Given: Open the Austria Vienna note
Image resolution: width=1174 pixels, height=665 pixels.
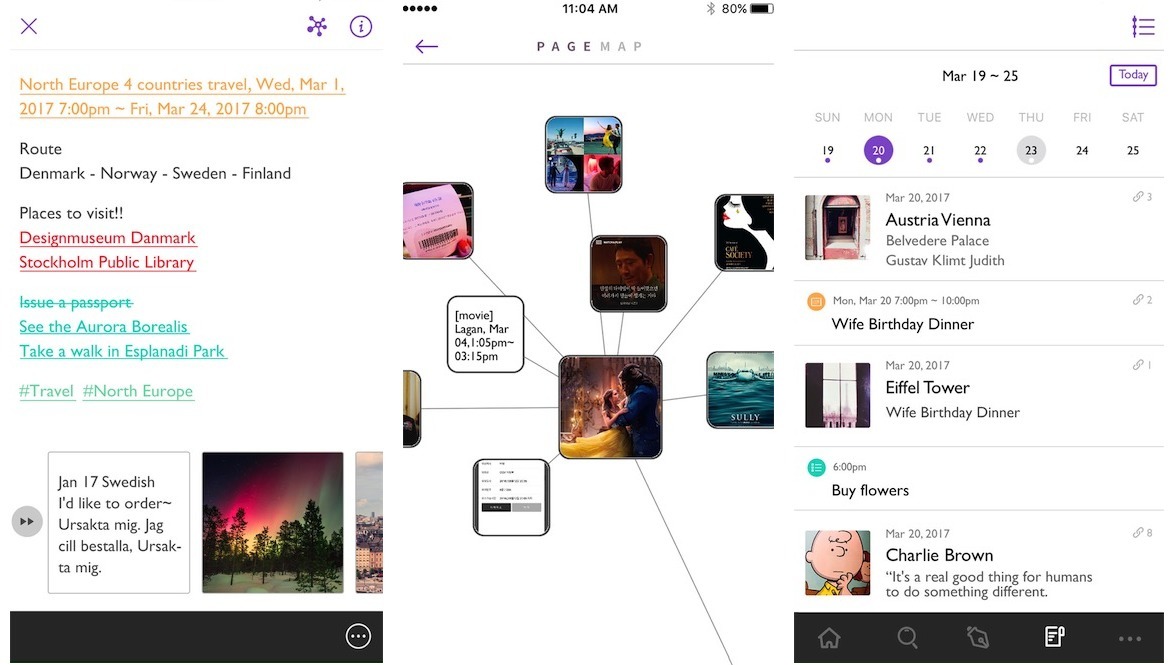Looking at the screenshot, I should click(979, 229).
